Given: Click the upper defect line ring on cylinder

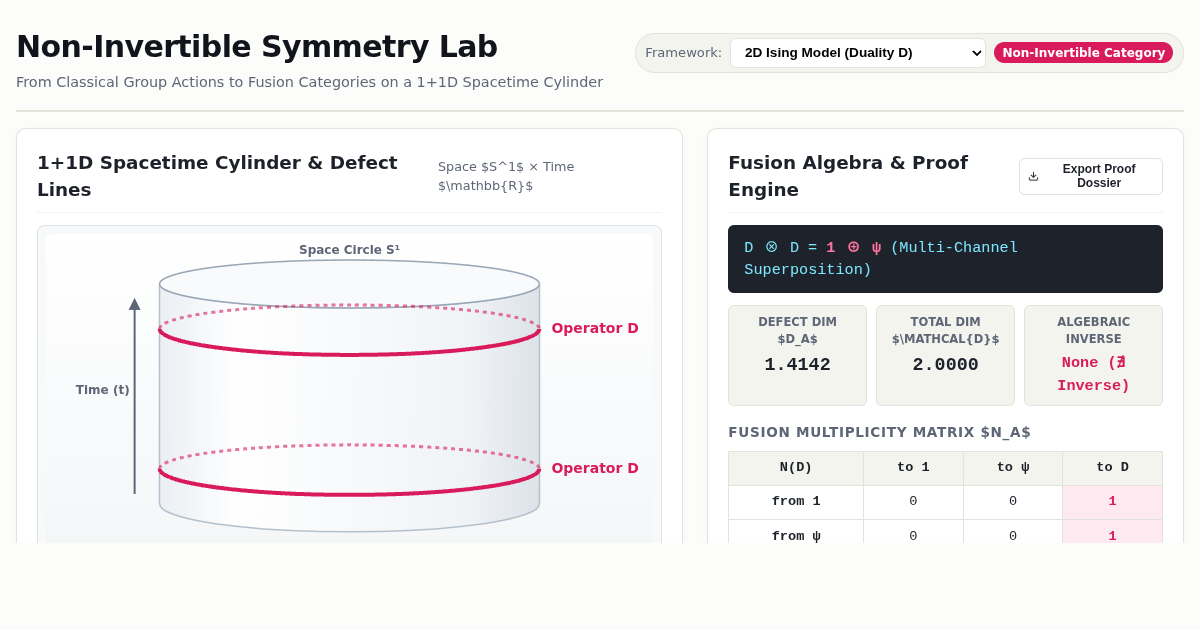Looking at the screenshot, I should pos(349,330).
